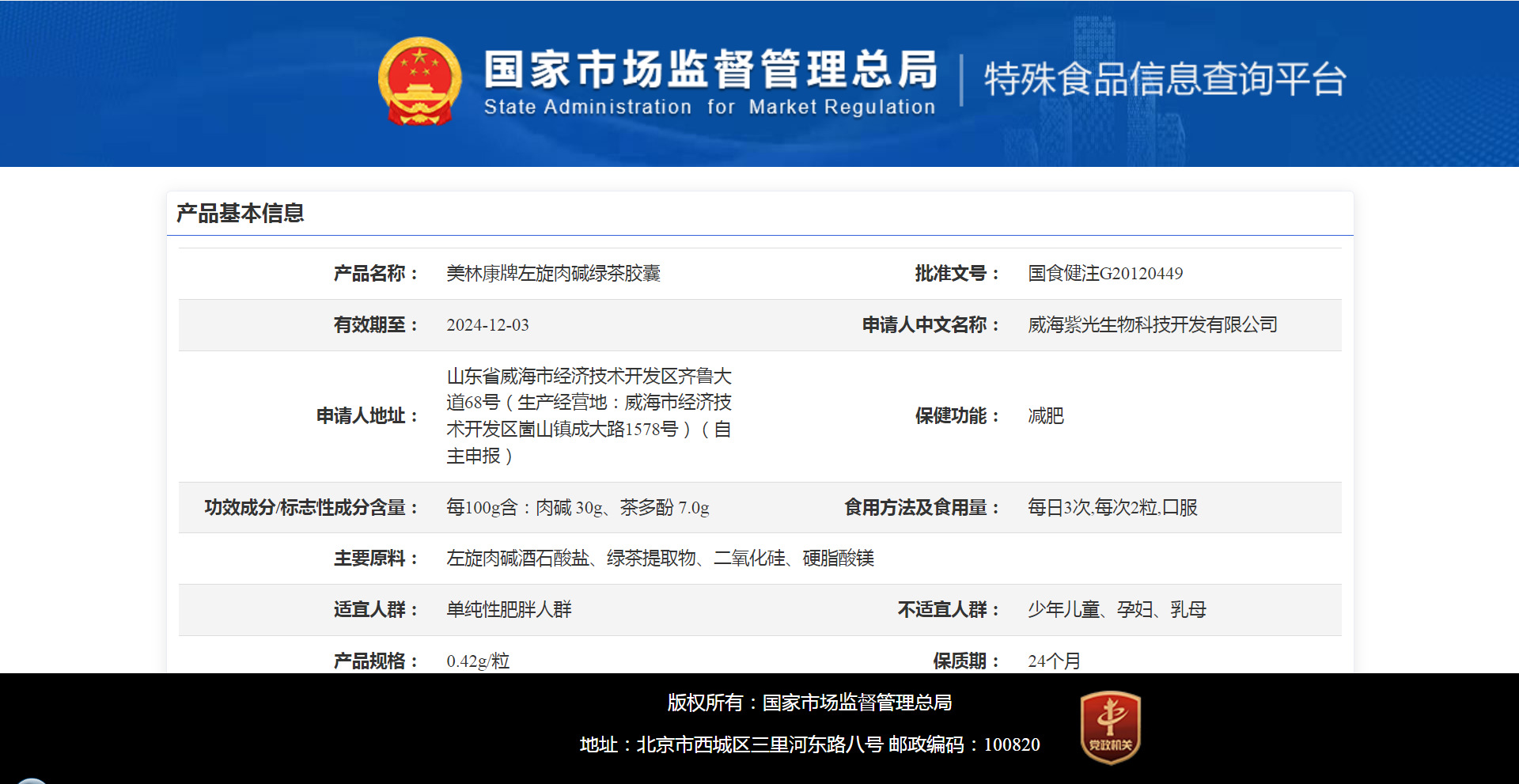This screenshot has height=784, width=1519.
Task: Click the 主要原料 field label
Action: point(376,559)
